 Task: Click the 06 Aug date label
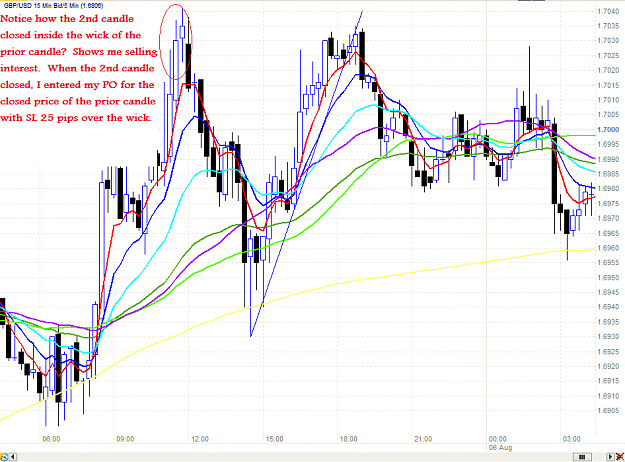pyautogui.click(x=500, y=448)
